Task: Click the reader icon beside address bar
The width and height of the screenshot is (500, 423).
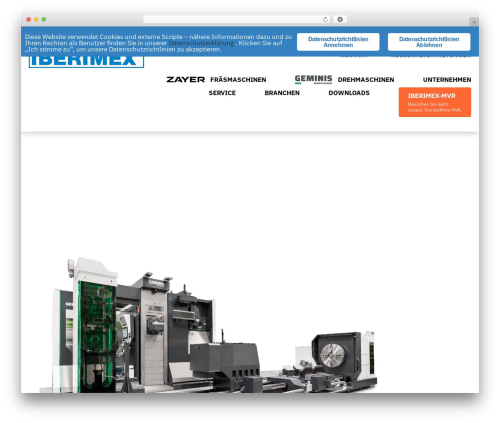Action: click(x=340, y=20)
